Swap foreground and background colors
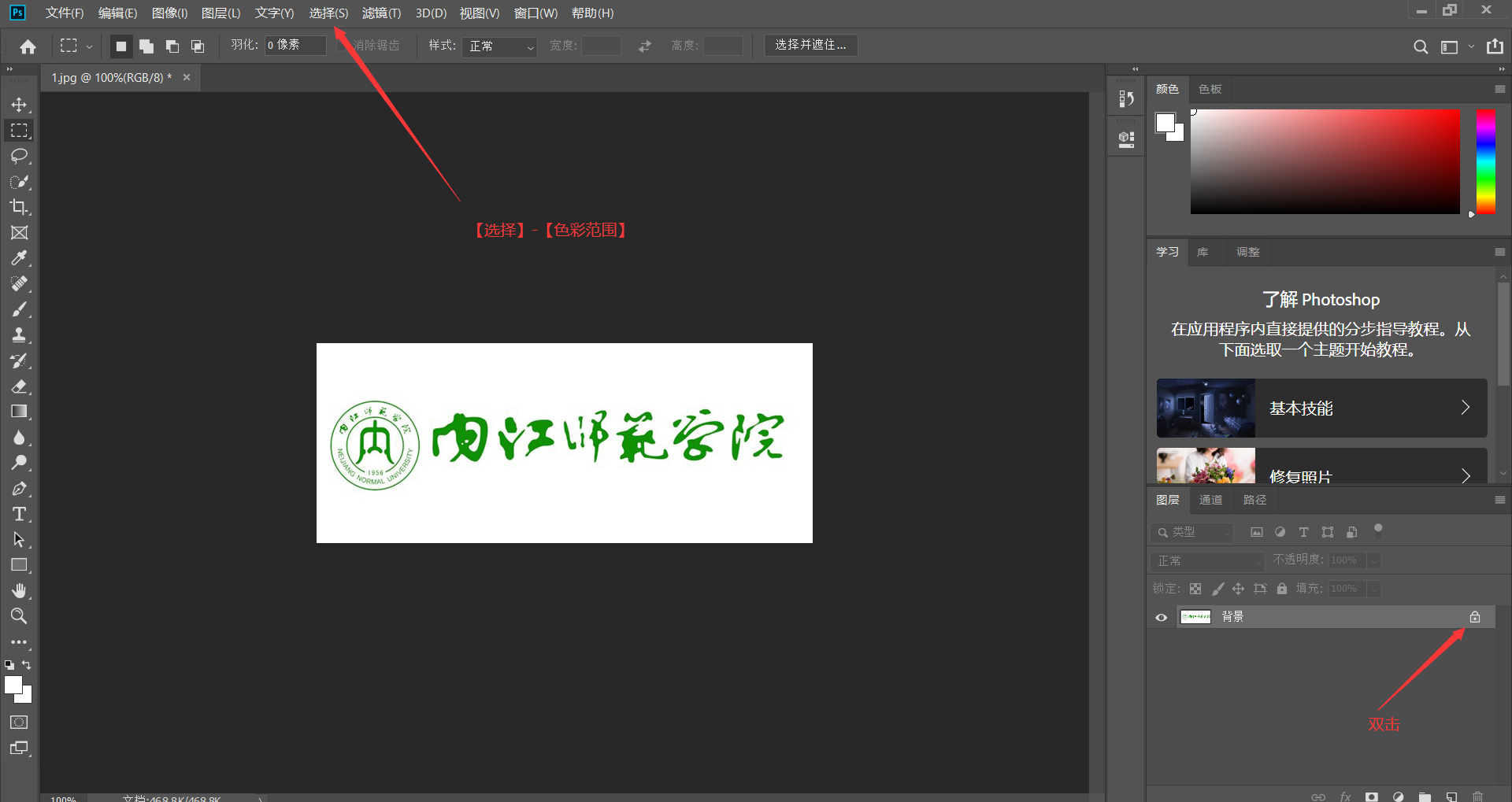 pos(27,665)
